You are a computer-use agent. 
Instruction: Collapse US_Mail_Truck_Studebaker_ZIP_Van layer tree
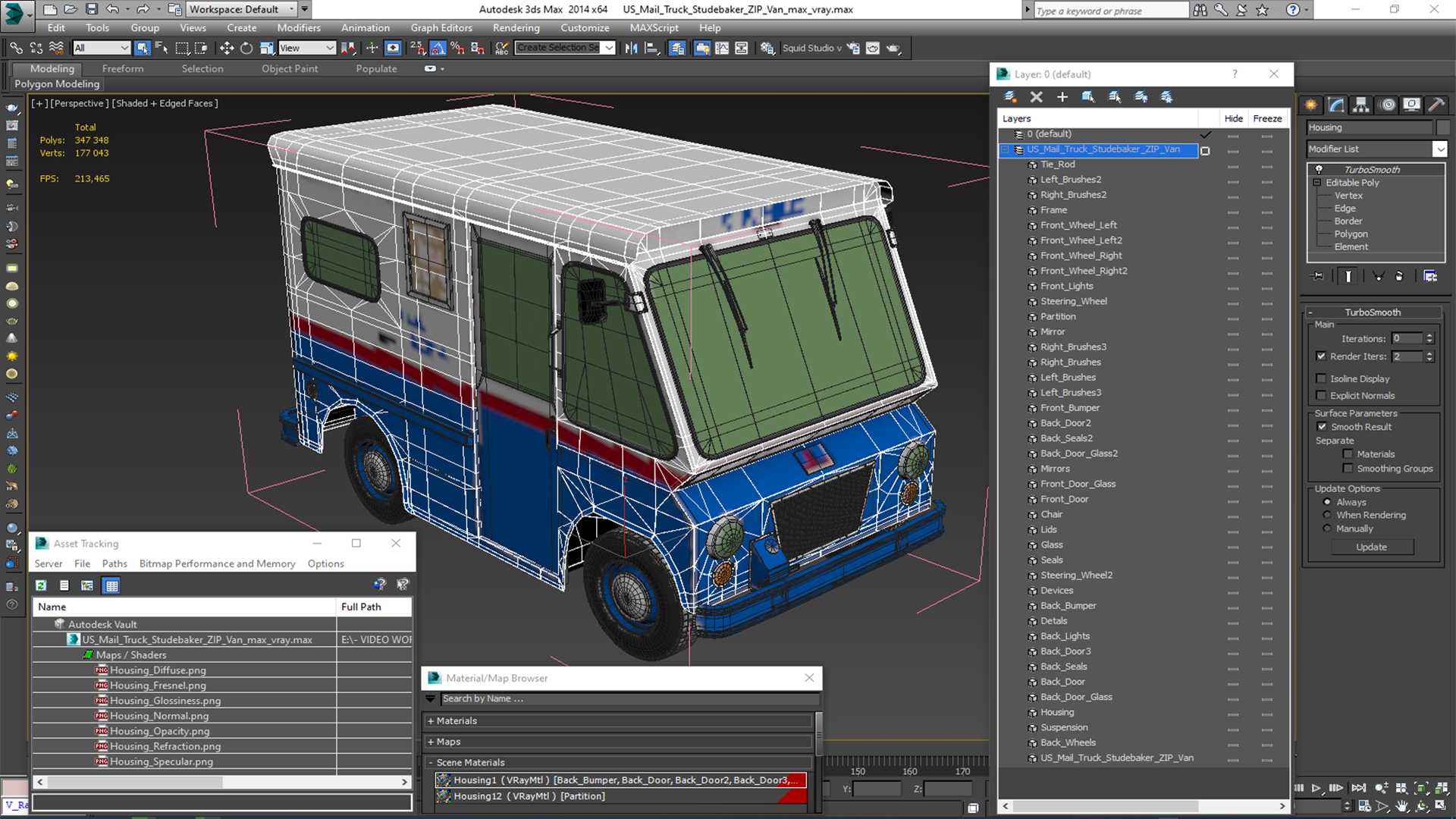[1006, 149]
